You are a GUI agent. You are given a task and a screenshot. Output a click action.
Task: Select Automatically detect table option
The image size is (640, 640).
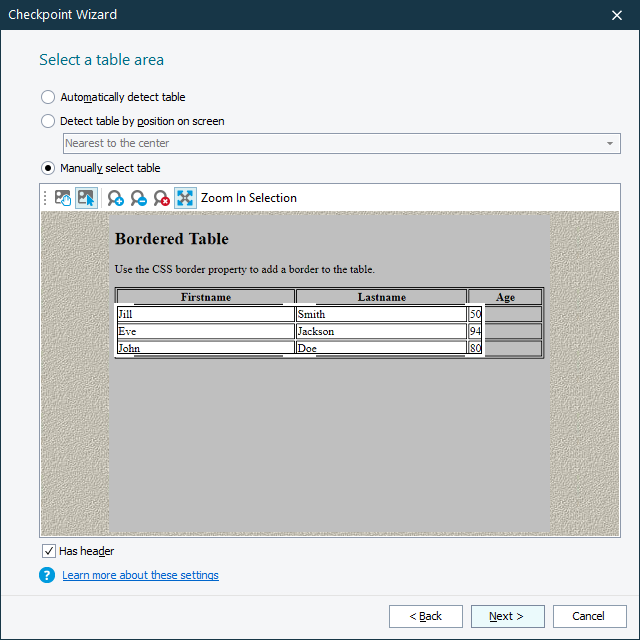click(48, 97)
